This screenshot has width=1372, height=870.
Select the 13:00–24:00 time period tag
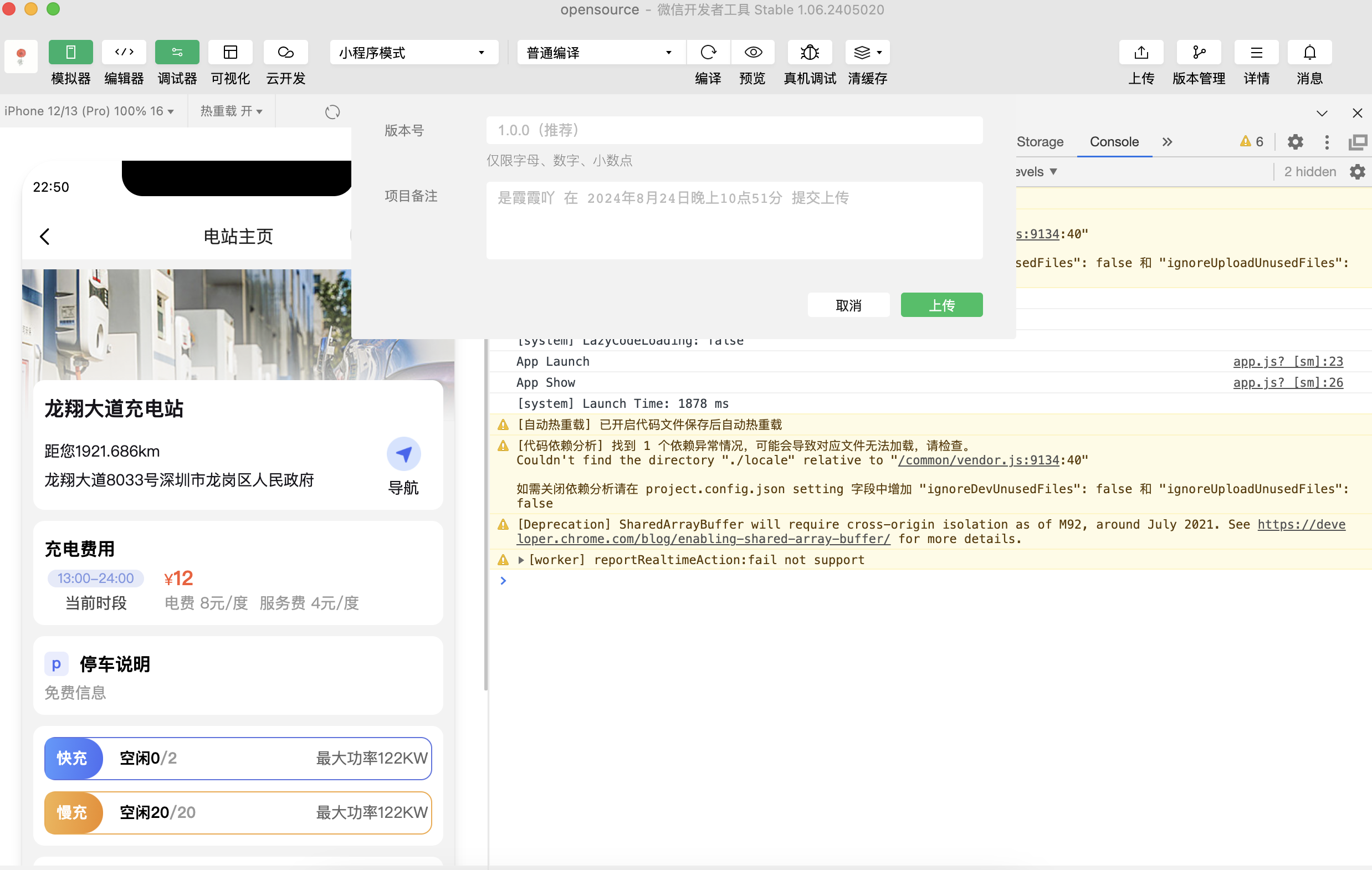(x=95, y=578)
